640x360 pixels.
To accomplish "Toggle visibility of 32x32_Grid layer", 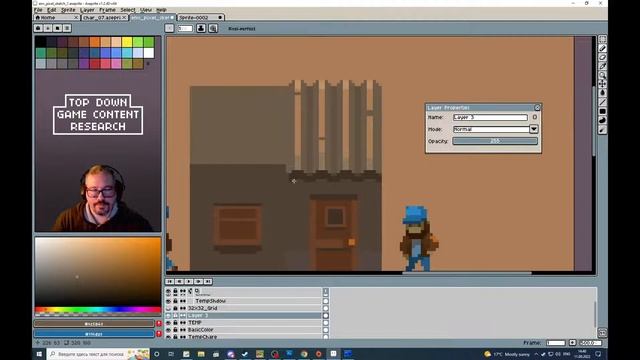I will pos(168,308).
